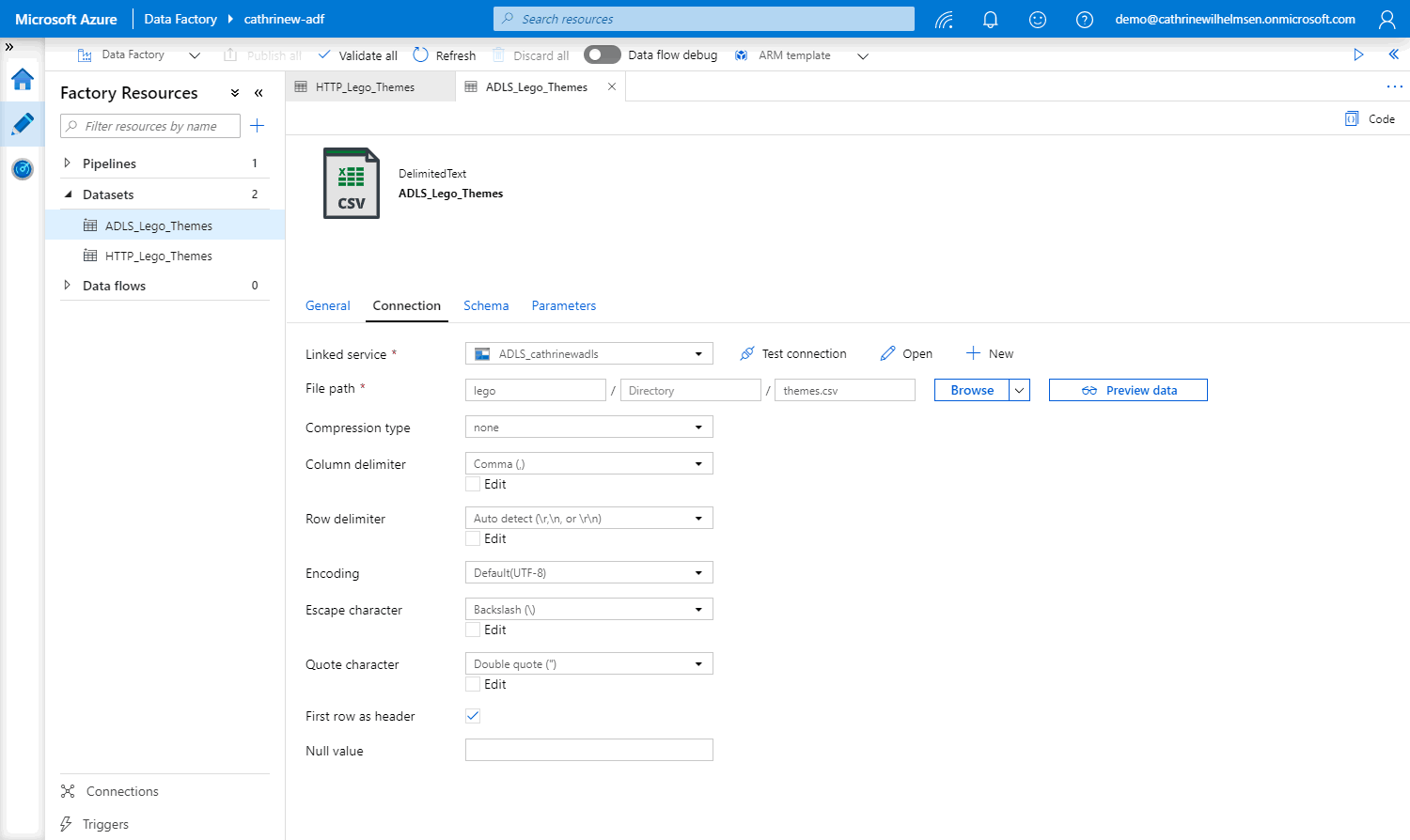Image resolution: width=1410 pixels, height=840 pixels.
Task: Uncheck First row as header checkbox
Action: pos(473,716)
